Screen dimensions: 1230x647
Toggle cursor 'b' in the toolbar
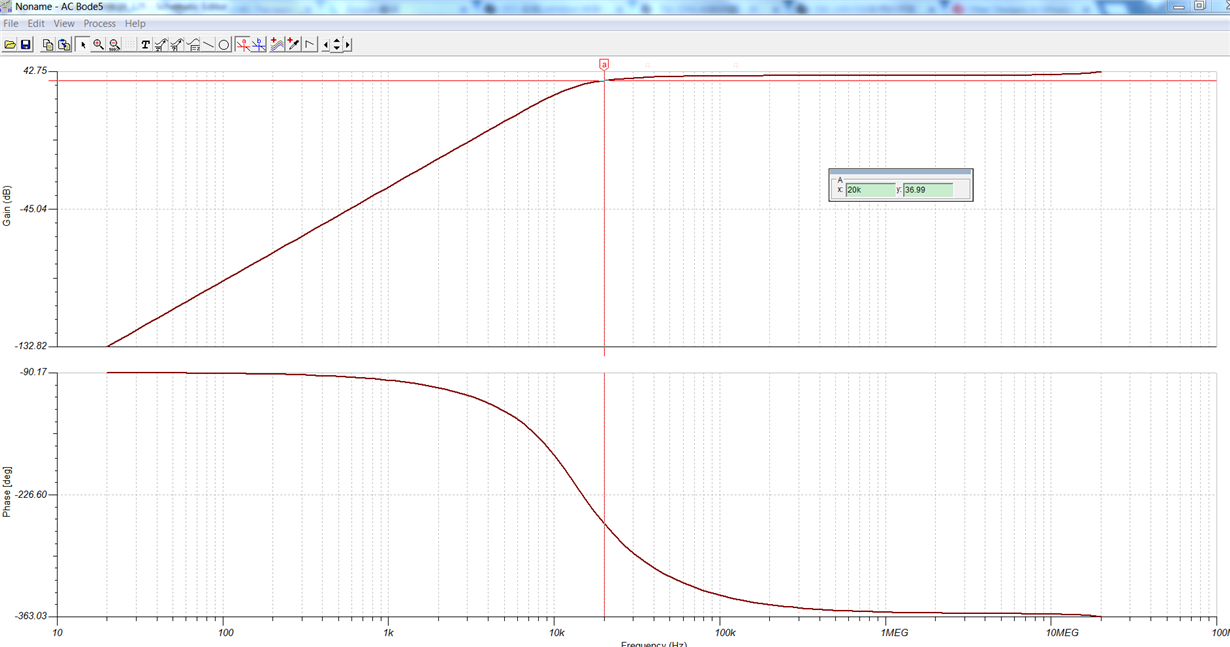tap(259, 45)
